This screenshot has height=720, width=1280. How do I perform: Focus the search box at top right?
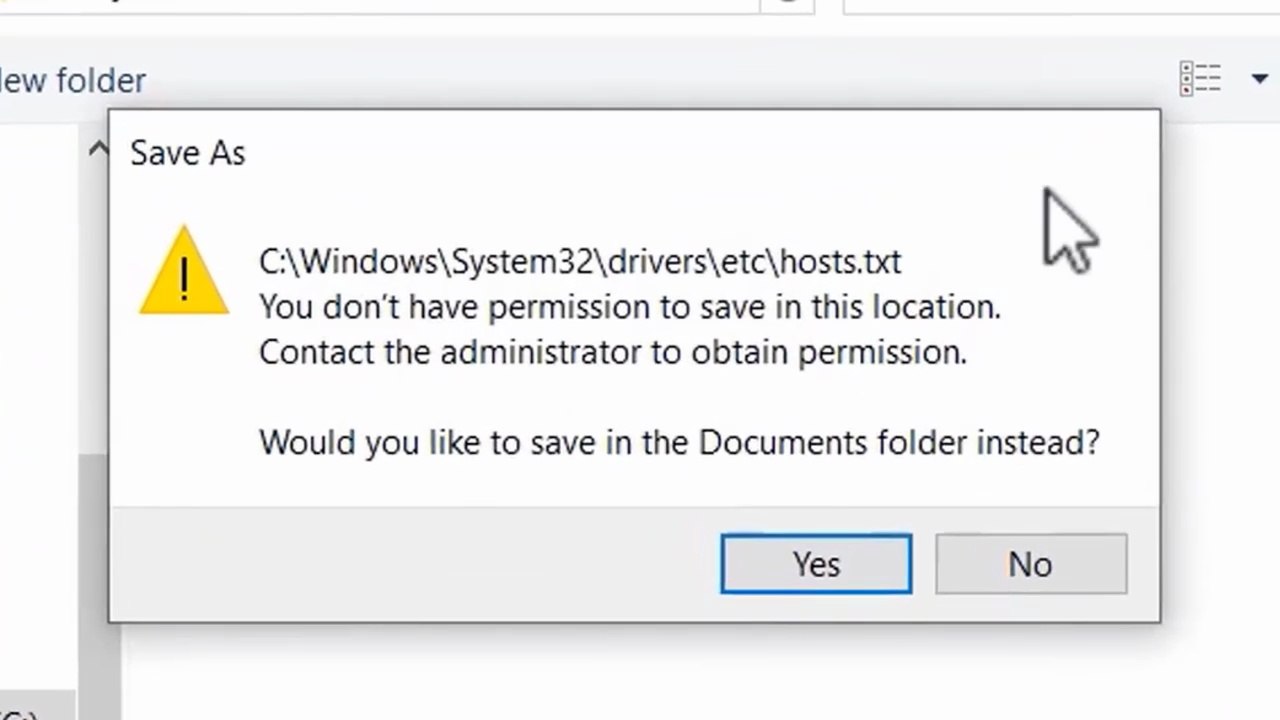(x=1062, y=6)
